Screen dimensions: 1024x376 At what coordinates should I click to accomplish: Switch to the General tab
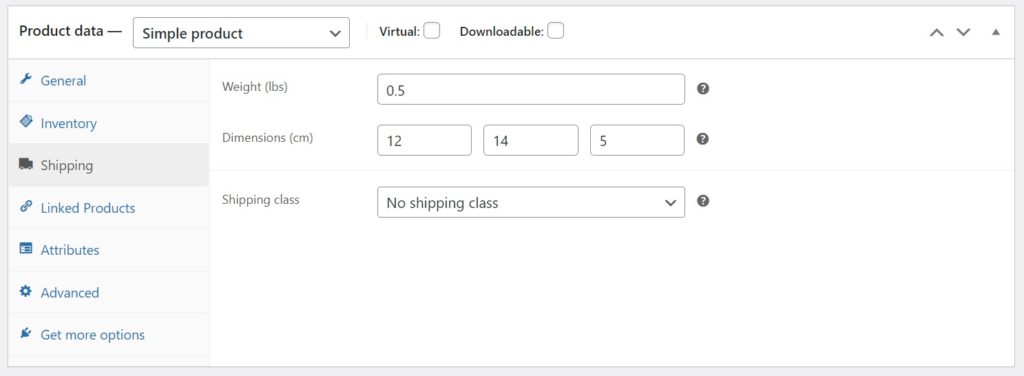coord(108,80)
